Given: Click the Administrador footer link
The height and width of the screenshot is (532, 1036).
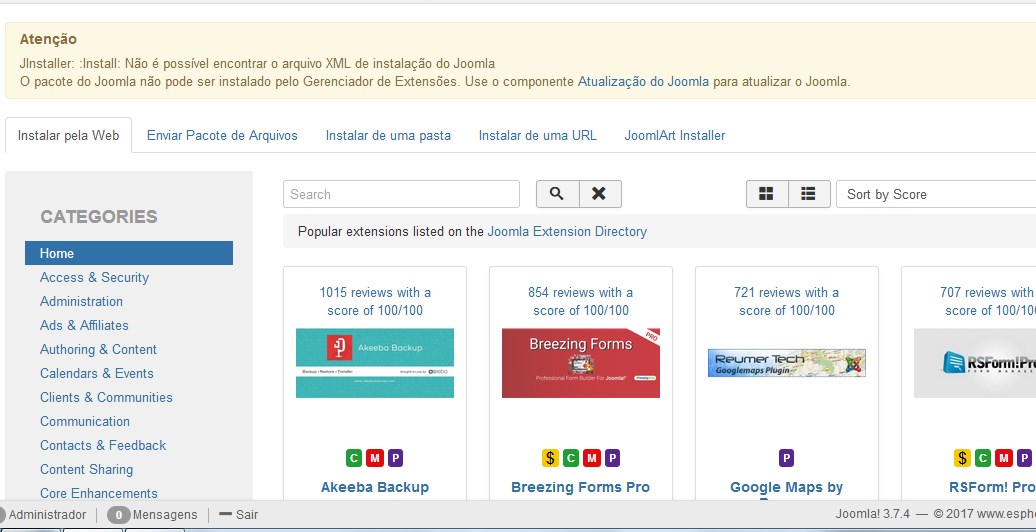Looking at the screenshot, I should tap(48, 514).
